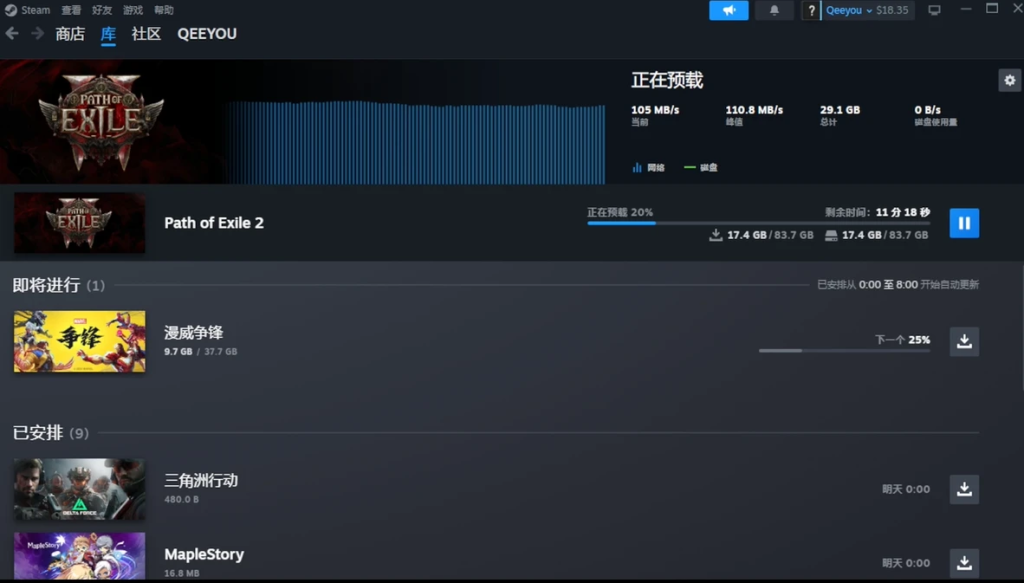
Task: Open the 好友 menu
Action: [102, 10]
